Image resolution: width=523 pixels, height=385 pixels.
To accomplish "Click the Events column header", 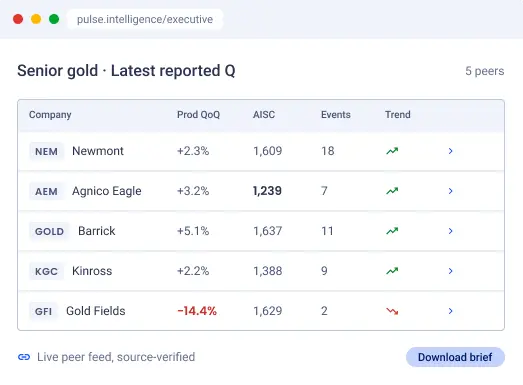I will tap(336, 115).
